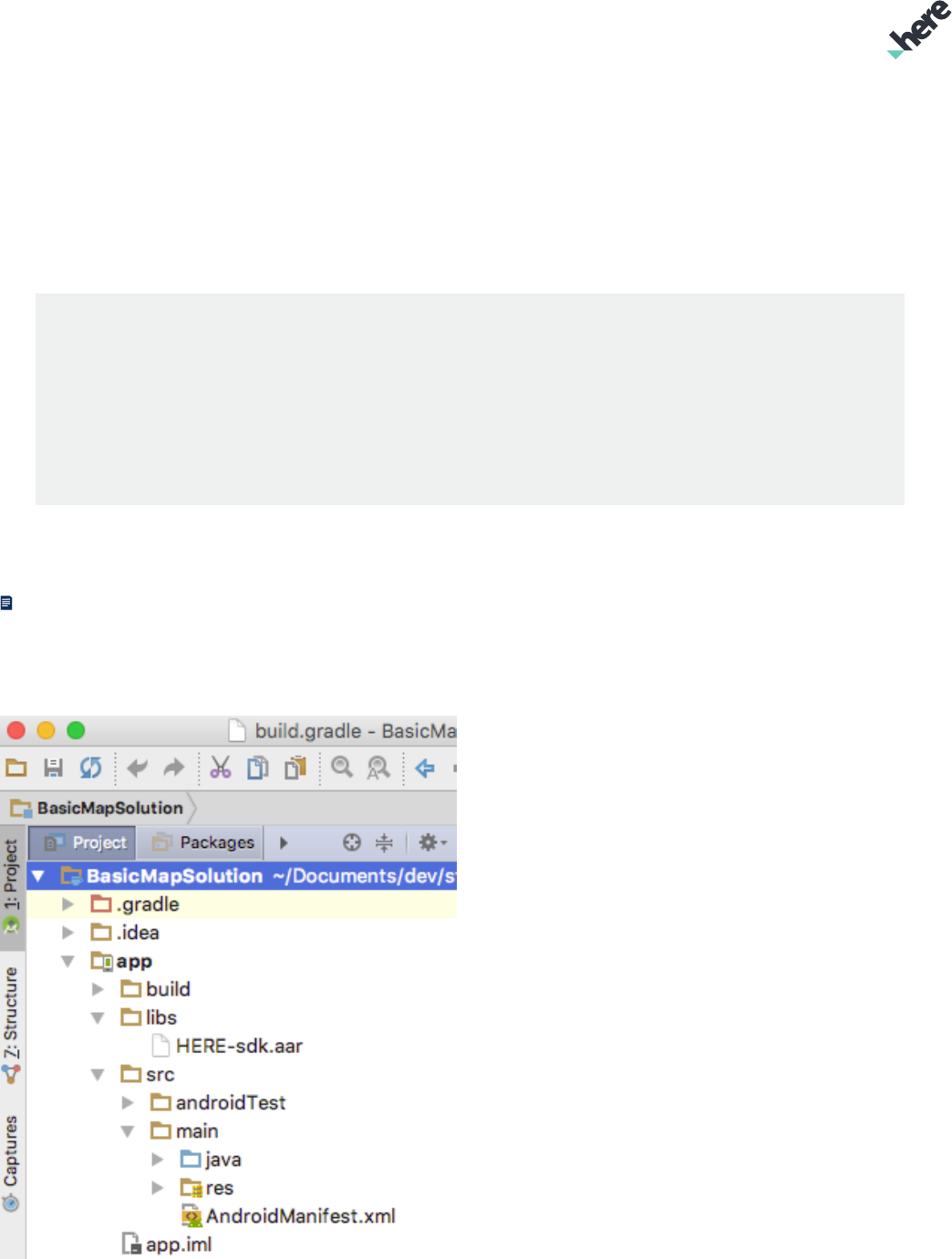Expand the .idea folder
952x1259 pixels.
click(67, 933)
